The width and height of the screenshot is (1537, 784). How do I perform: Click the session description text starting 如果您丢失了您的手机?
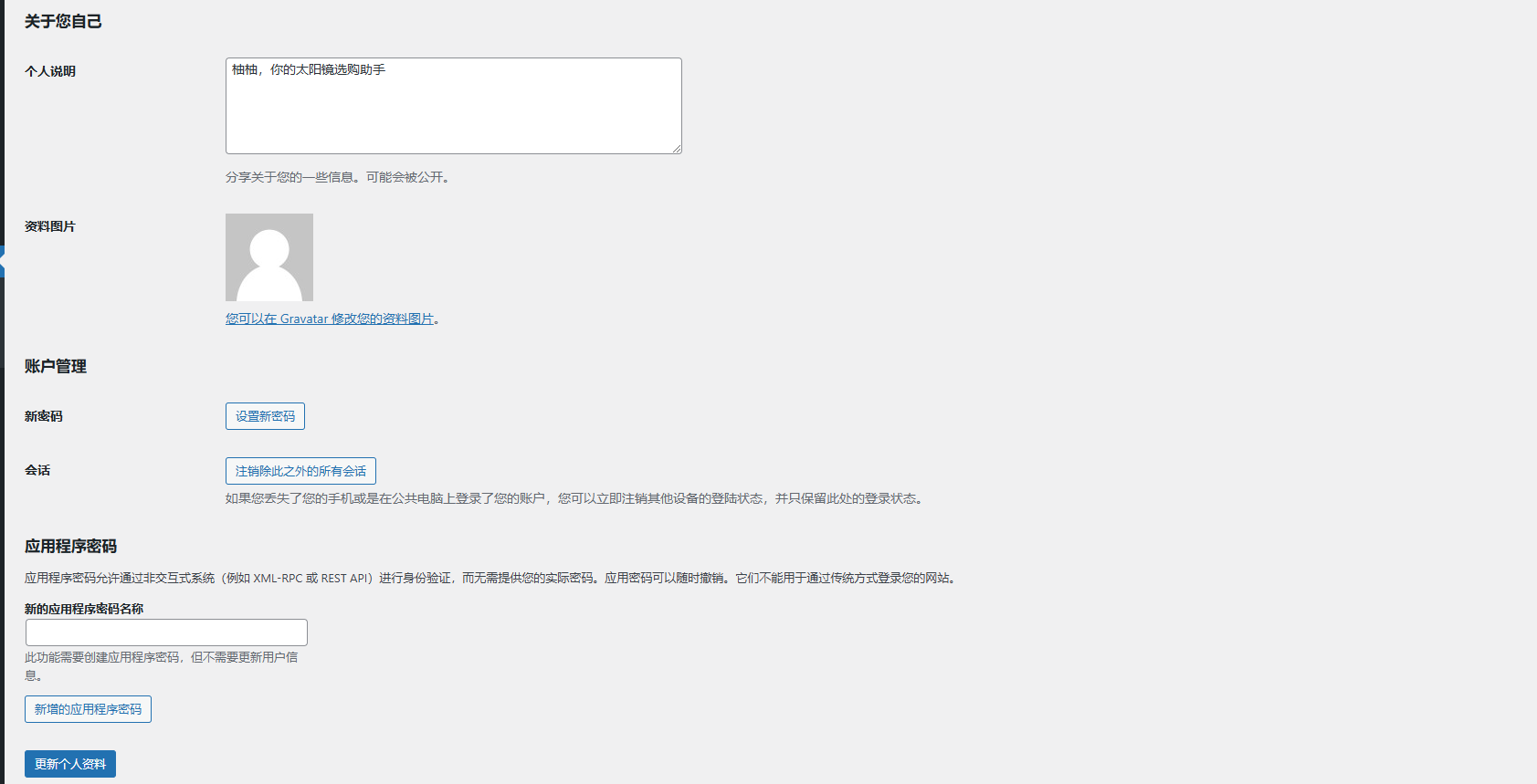pyautogui.click(x=576, y=498)
